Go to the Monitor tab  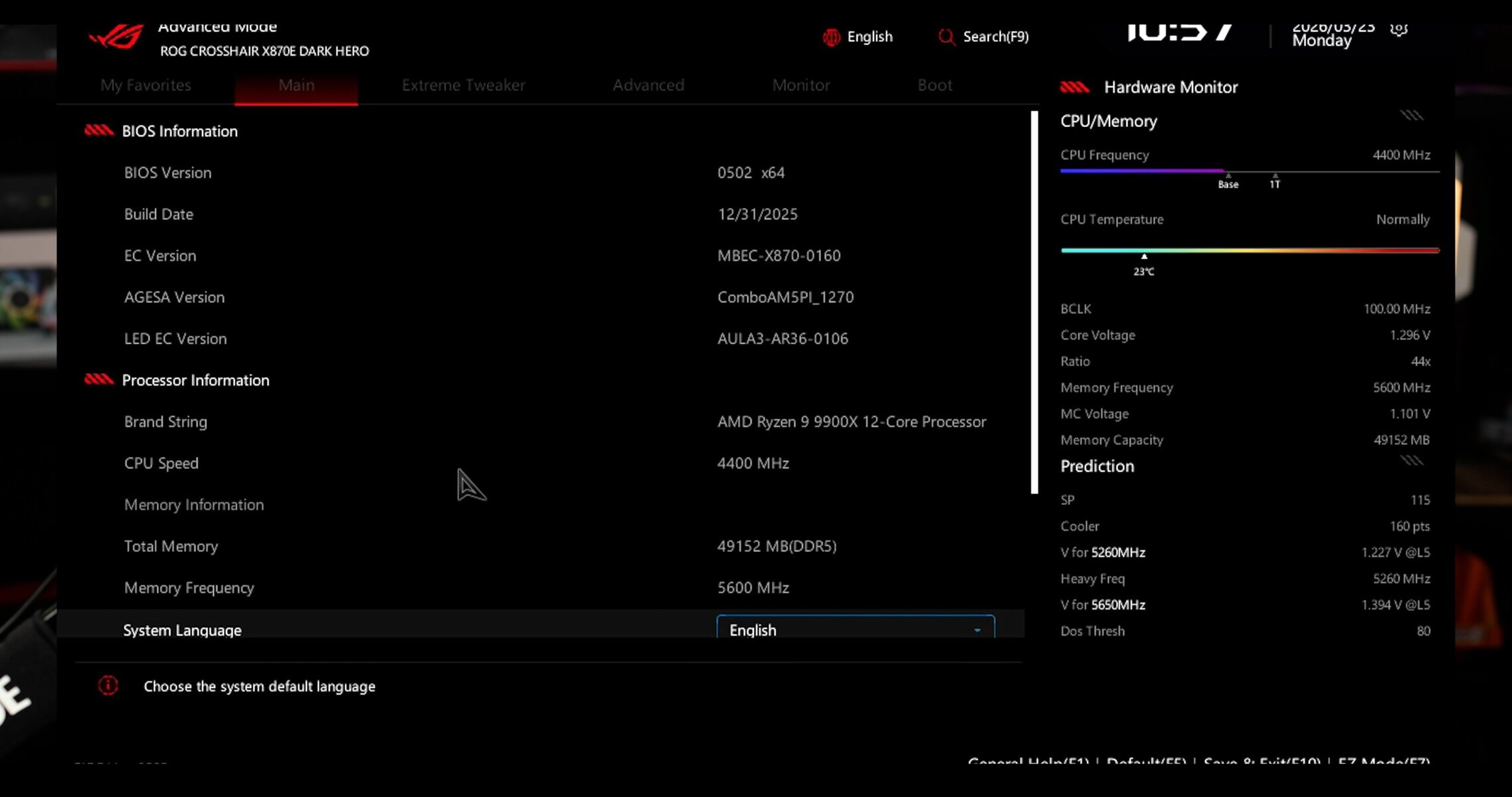click(x=801, y=85)
